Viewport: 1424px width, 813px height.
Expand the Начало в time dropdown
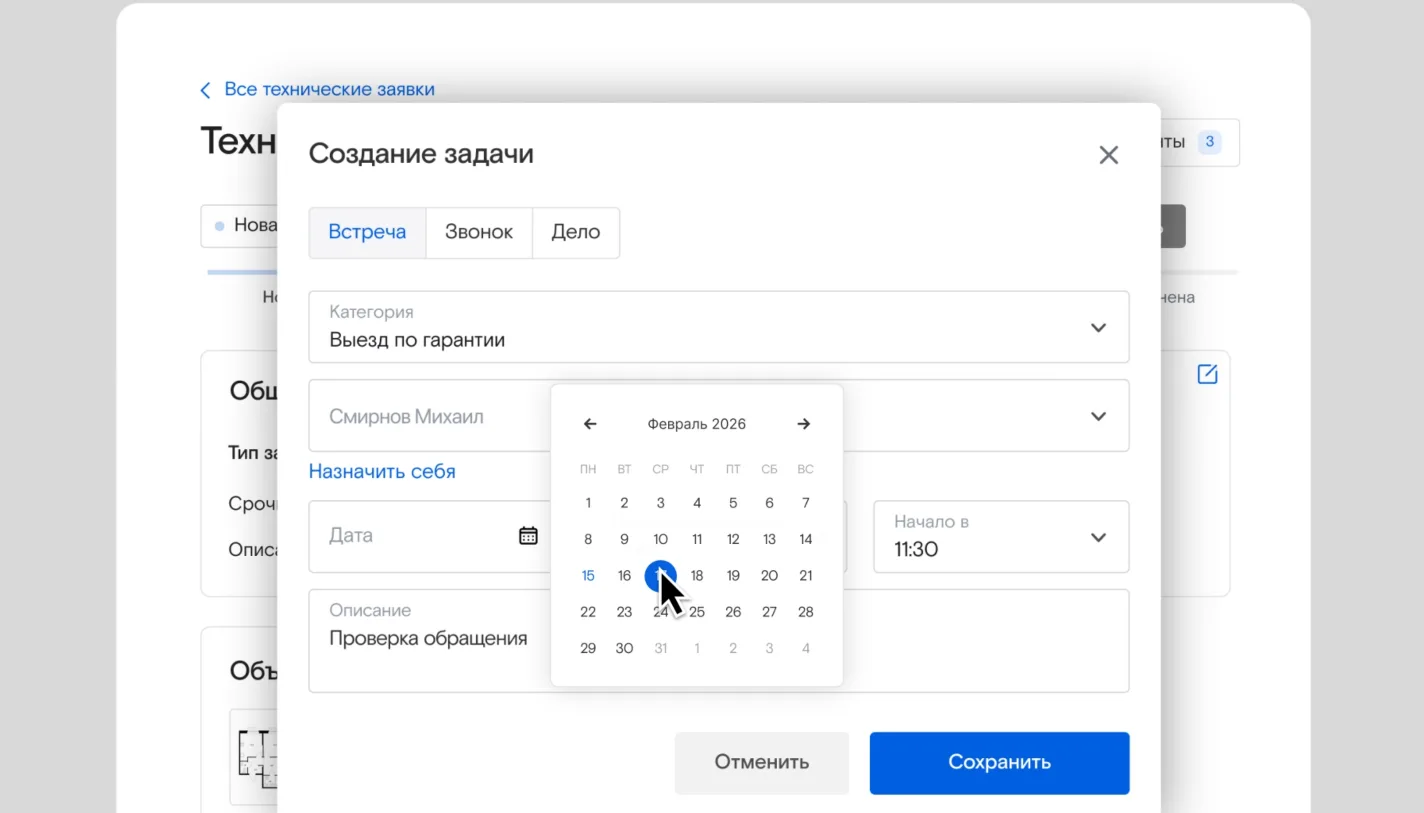coord(1098,537)
